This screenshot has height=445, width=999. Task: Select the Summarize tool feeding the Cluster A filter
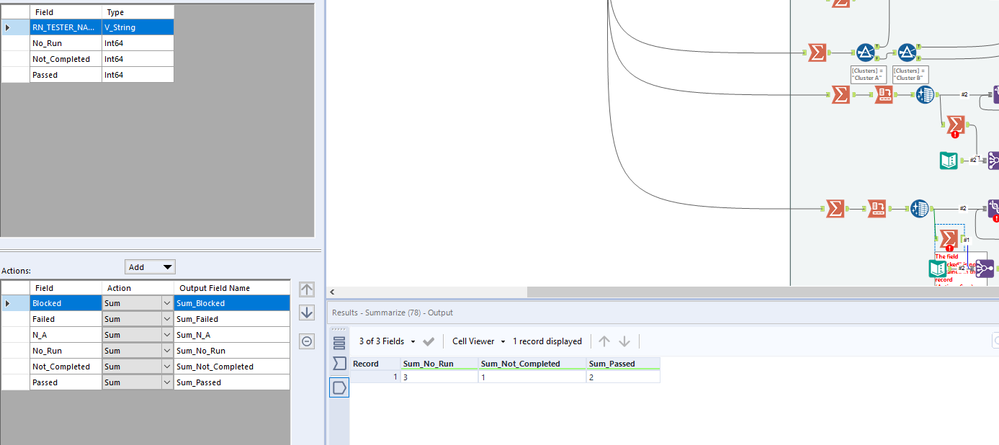click(817, 53)
